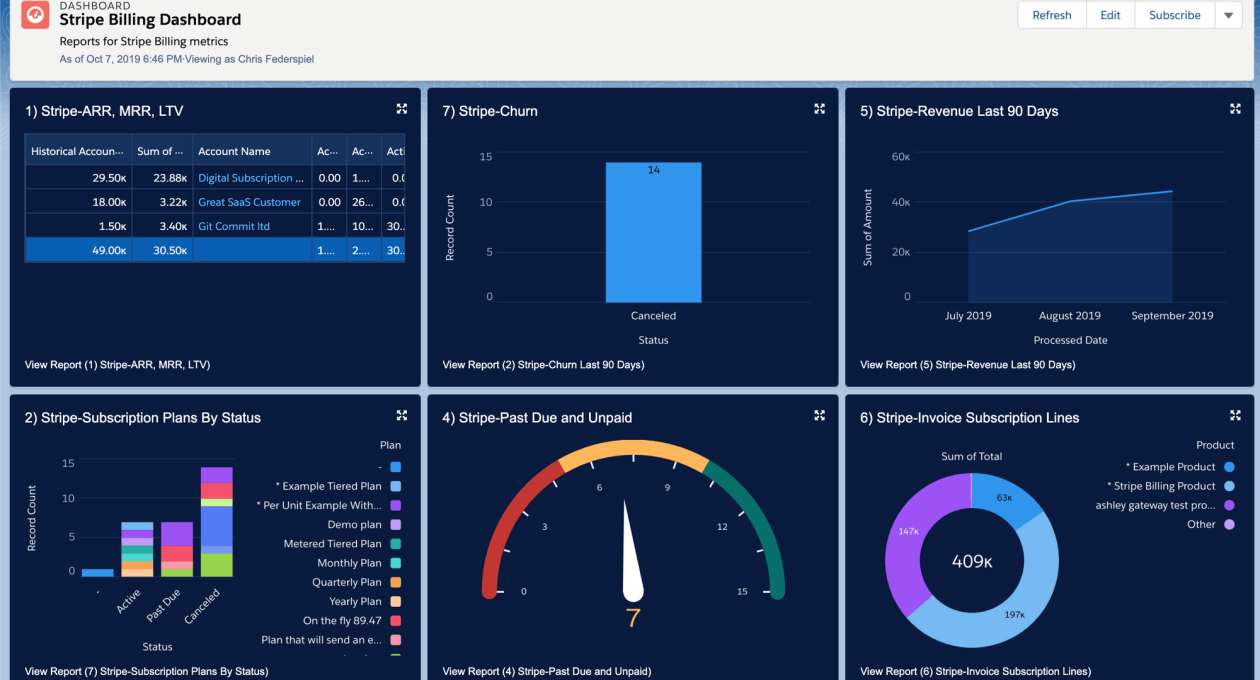
Task: Select the 49.00k total cell
Action: (78, 250)
